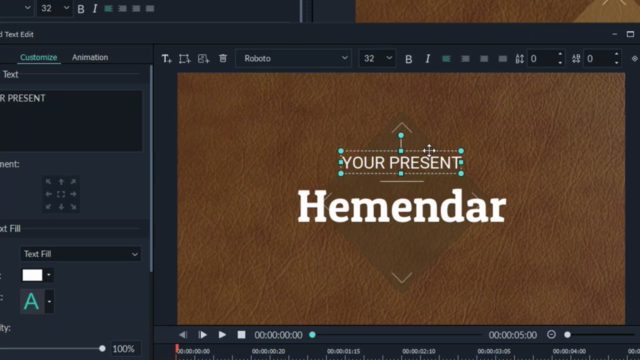
Task: Click the Text Fill section header
Action: click(10, 229)
